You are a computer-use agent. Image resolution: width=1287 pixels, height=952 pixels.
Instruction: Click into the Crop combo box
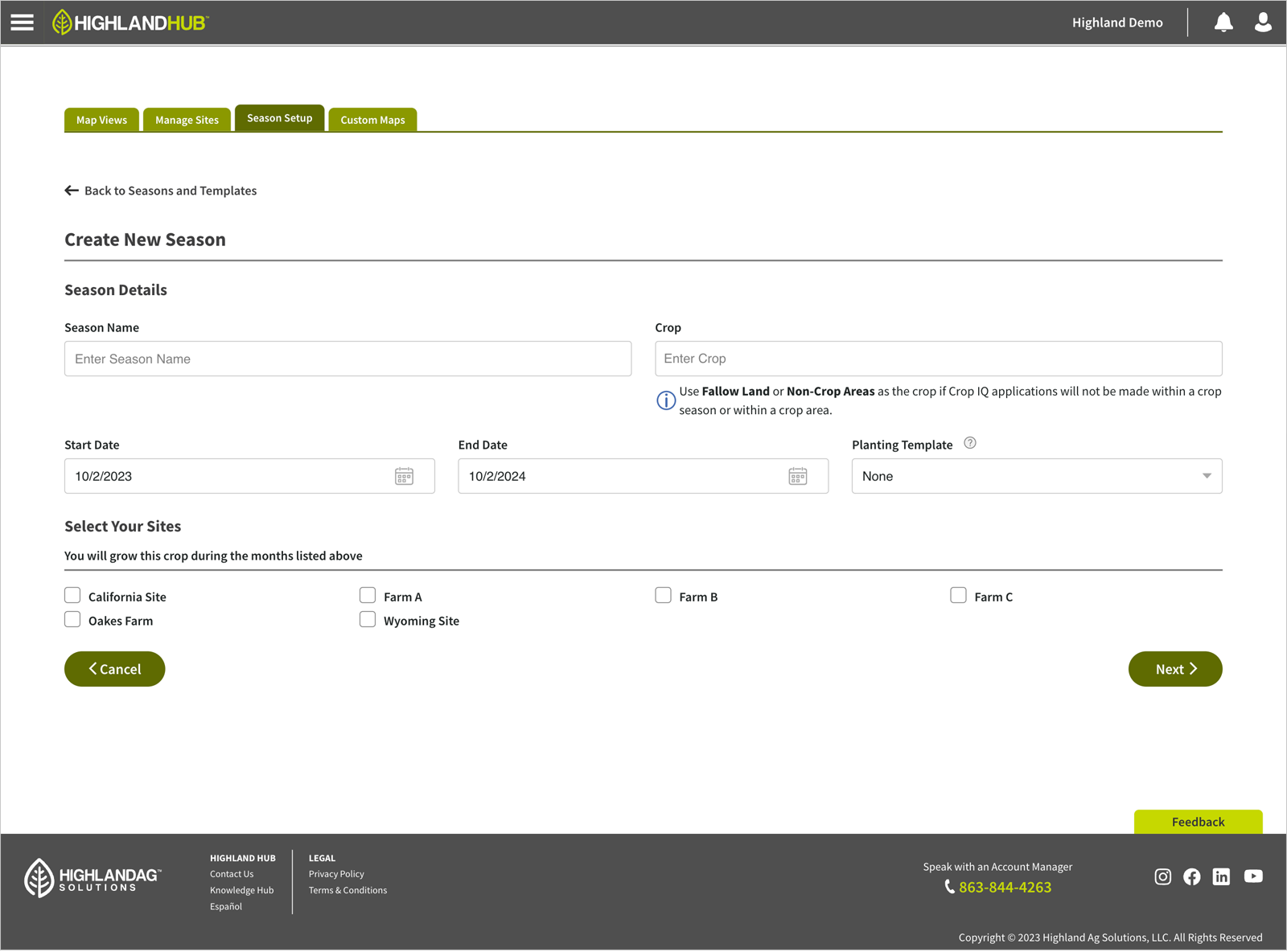[x=938, y=359]
